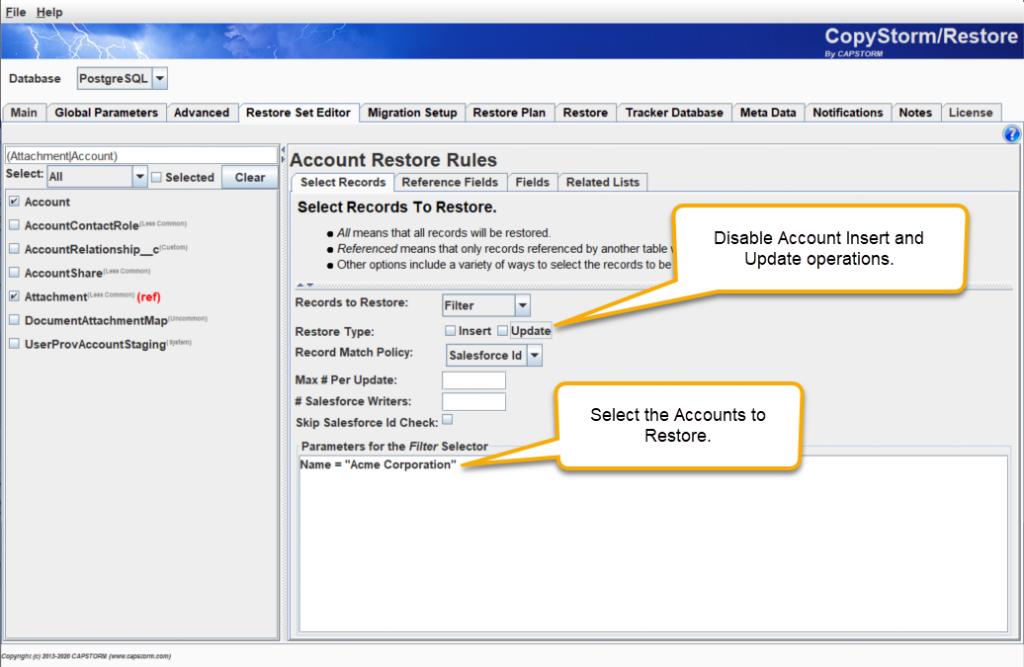
Task: Check the Selected filter checkbox
Action: pyautogui.click(x=156, y=177)
